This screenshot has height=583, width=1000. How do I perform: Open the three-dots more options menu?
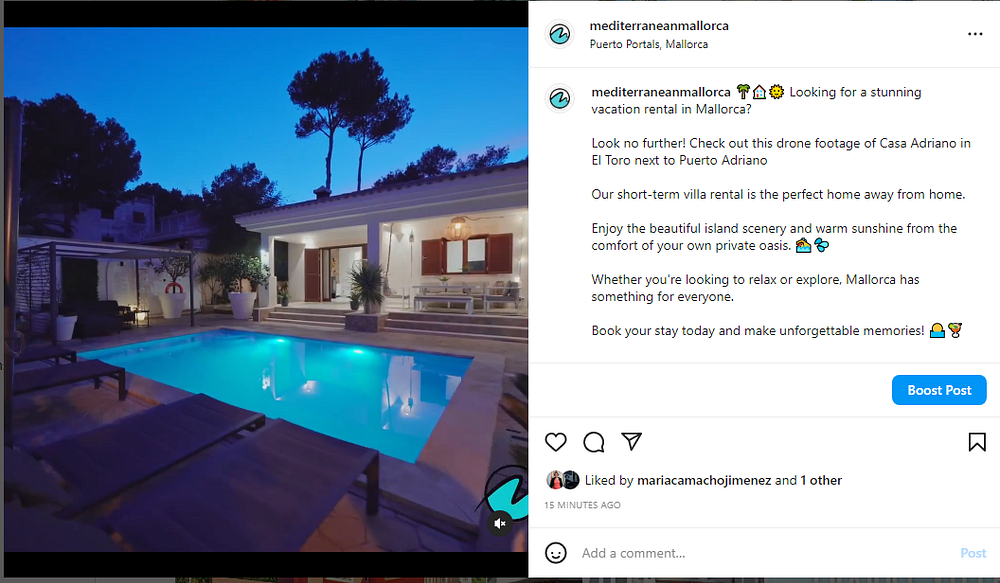coord(974,34)
